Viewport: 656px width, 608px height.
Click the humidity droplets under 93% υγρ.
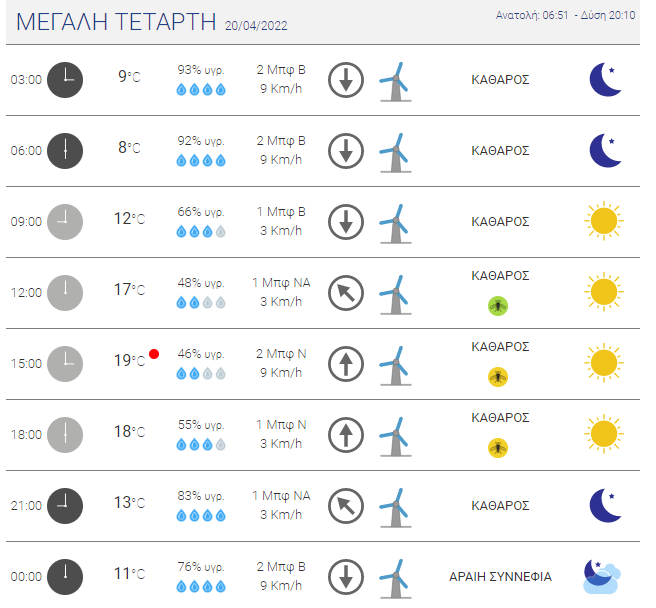click(x=201, y=90)
